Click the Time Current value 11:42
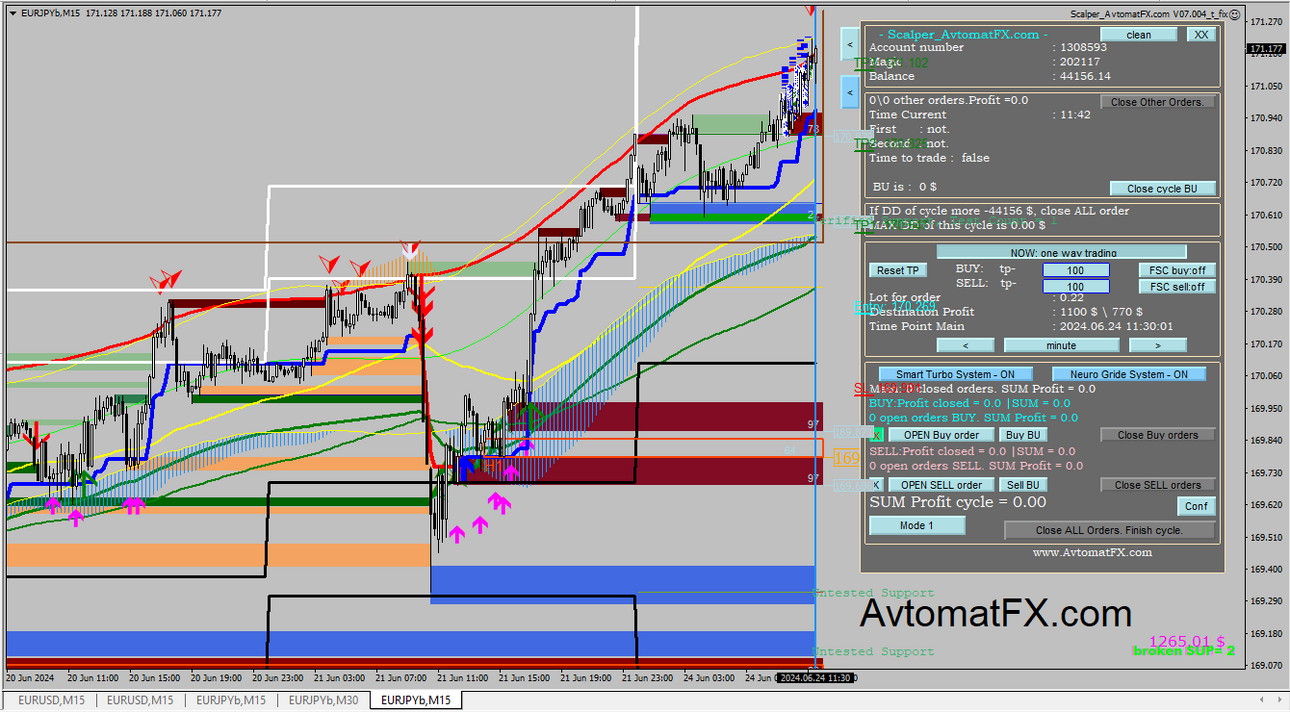Image resolution: width=1290 pixels, height=712 pixels. pos(1074,115)
